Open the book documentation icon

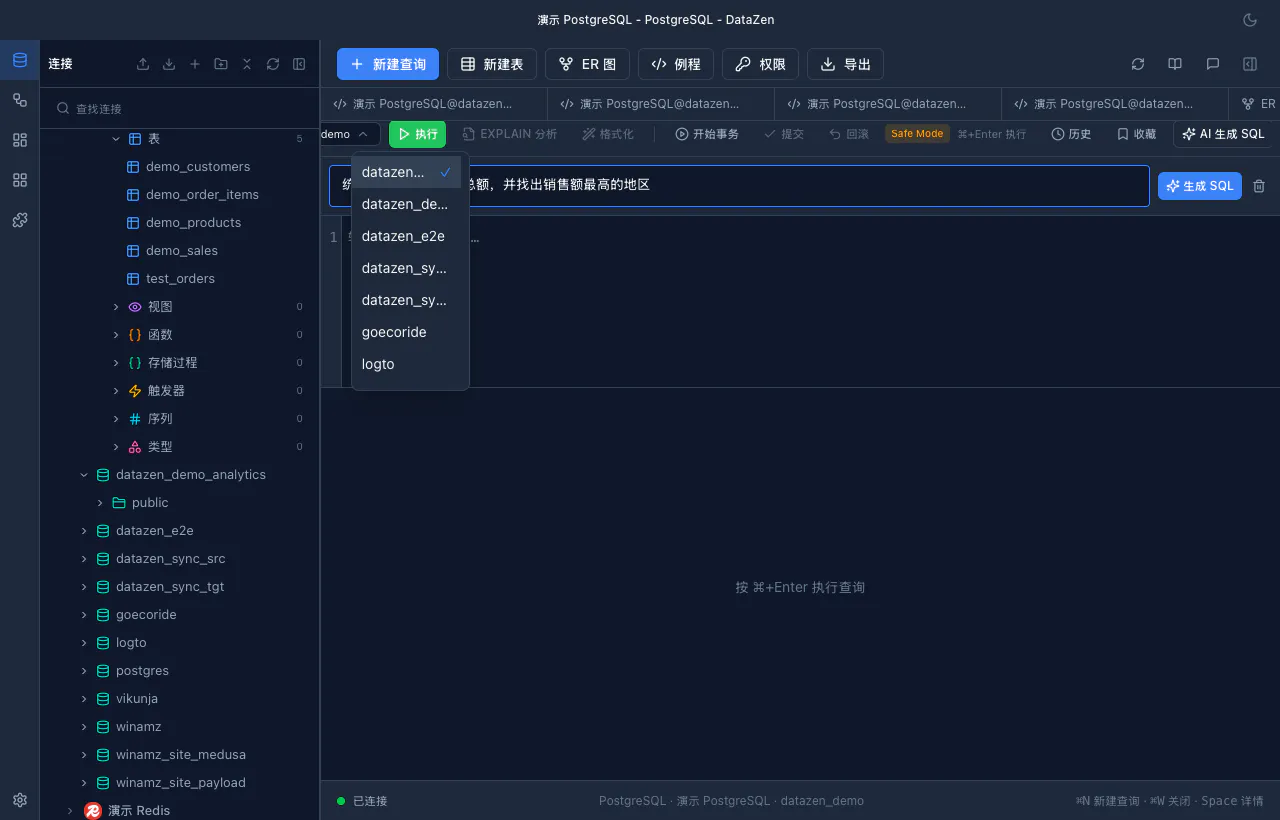(1175, 64)
